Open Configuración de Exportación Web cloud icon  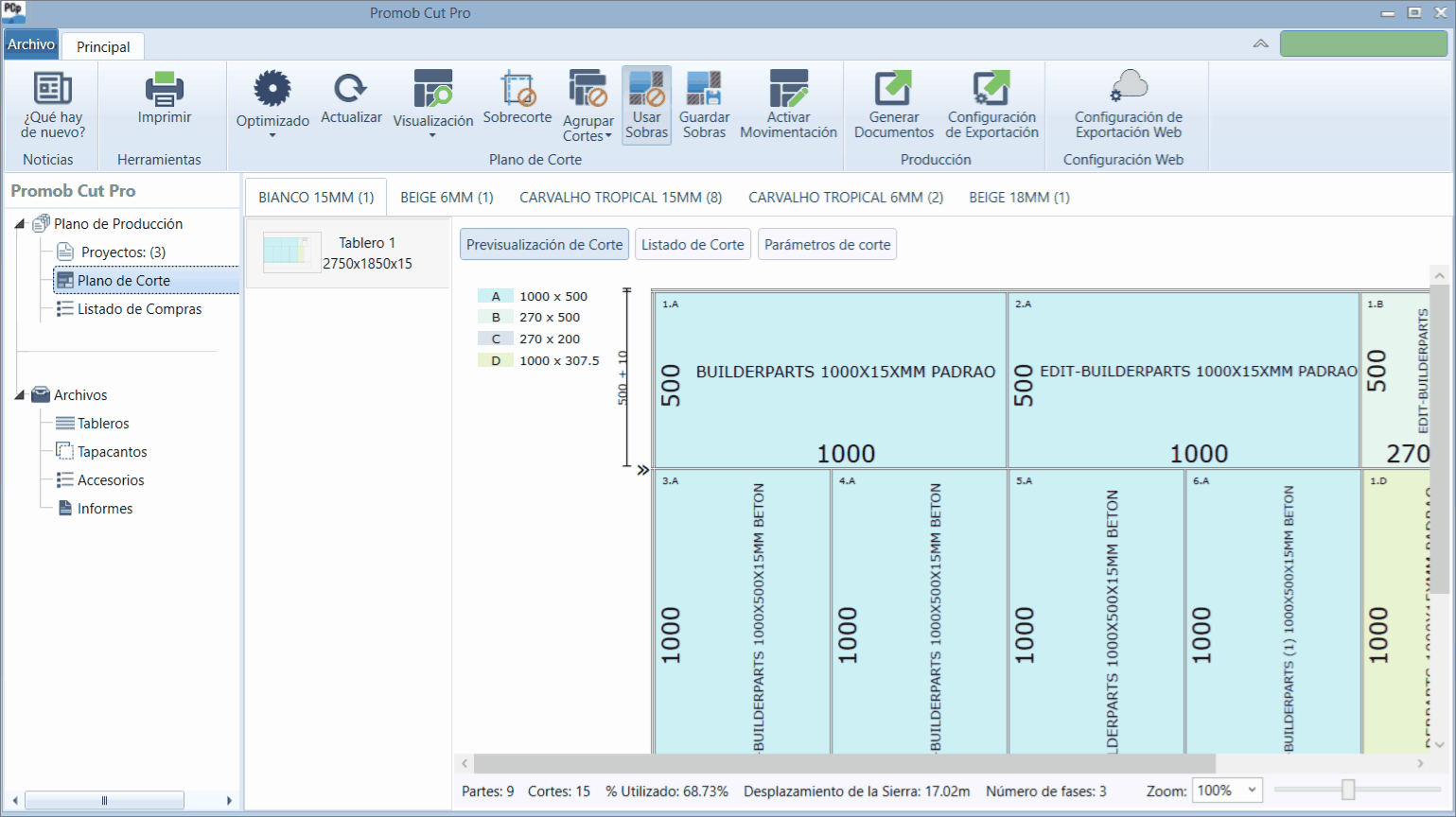click(1129, 86)
